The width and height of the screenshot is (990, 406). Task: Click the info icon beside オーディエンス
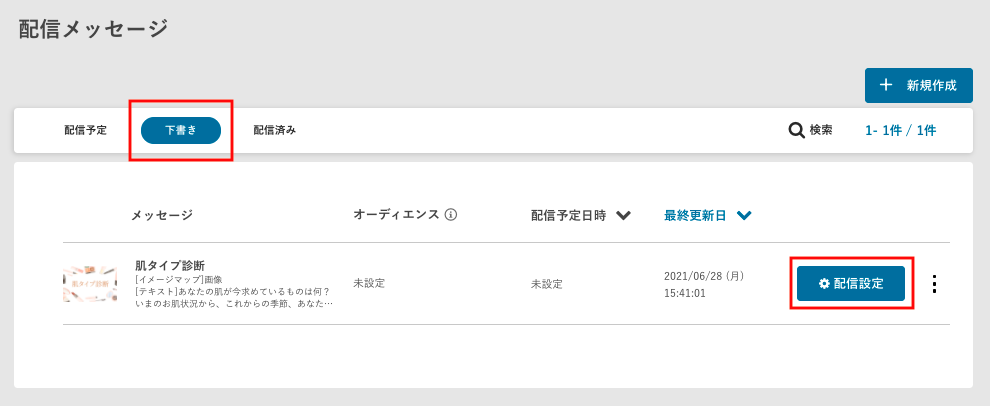pos(451,215)
